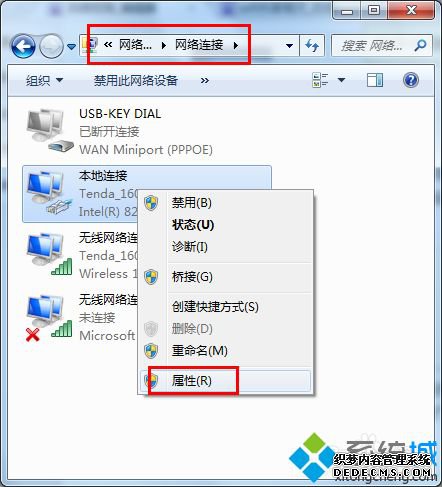Viewport: 442px width, 487px height.
Task: Click the blue Back navigation arrow
Action: 23,46
